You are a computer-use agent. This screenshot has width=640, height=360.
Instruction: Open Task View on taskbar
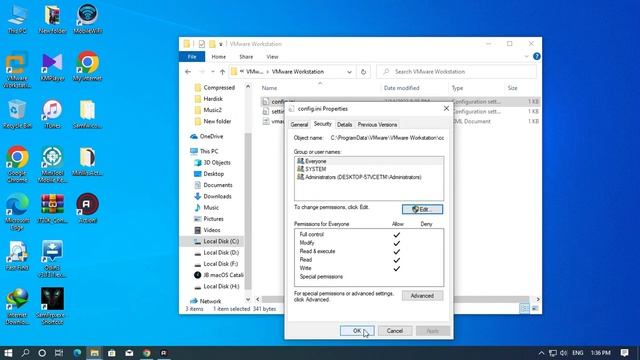pyautogui.click(x=59, y=353)
